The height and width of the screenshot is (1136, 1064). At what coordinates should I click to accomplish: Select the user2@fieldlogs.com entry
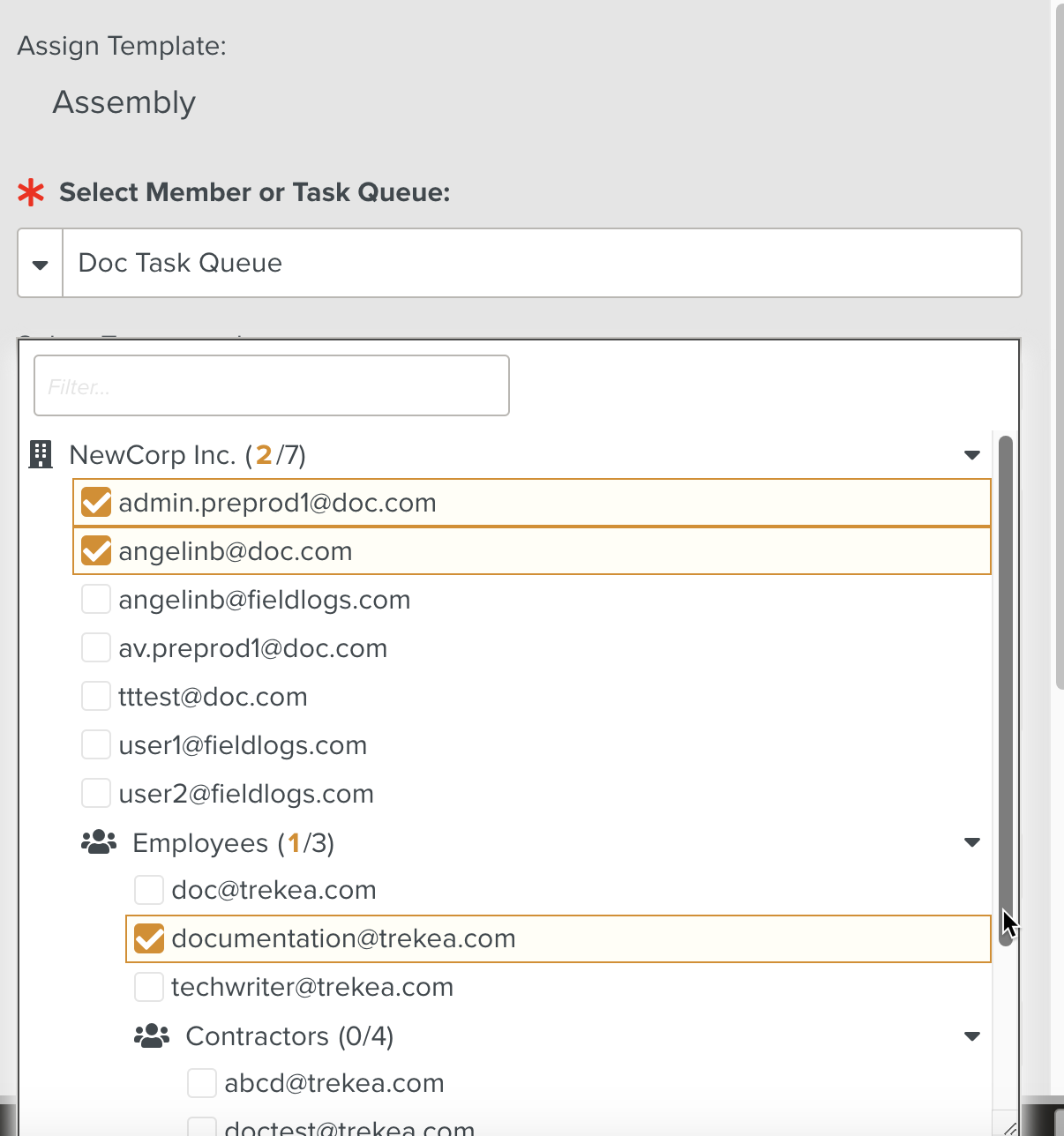245,794
